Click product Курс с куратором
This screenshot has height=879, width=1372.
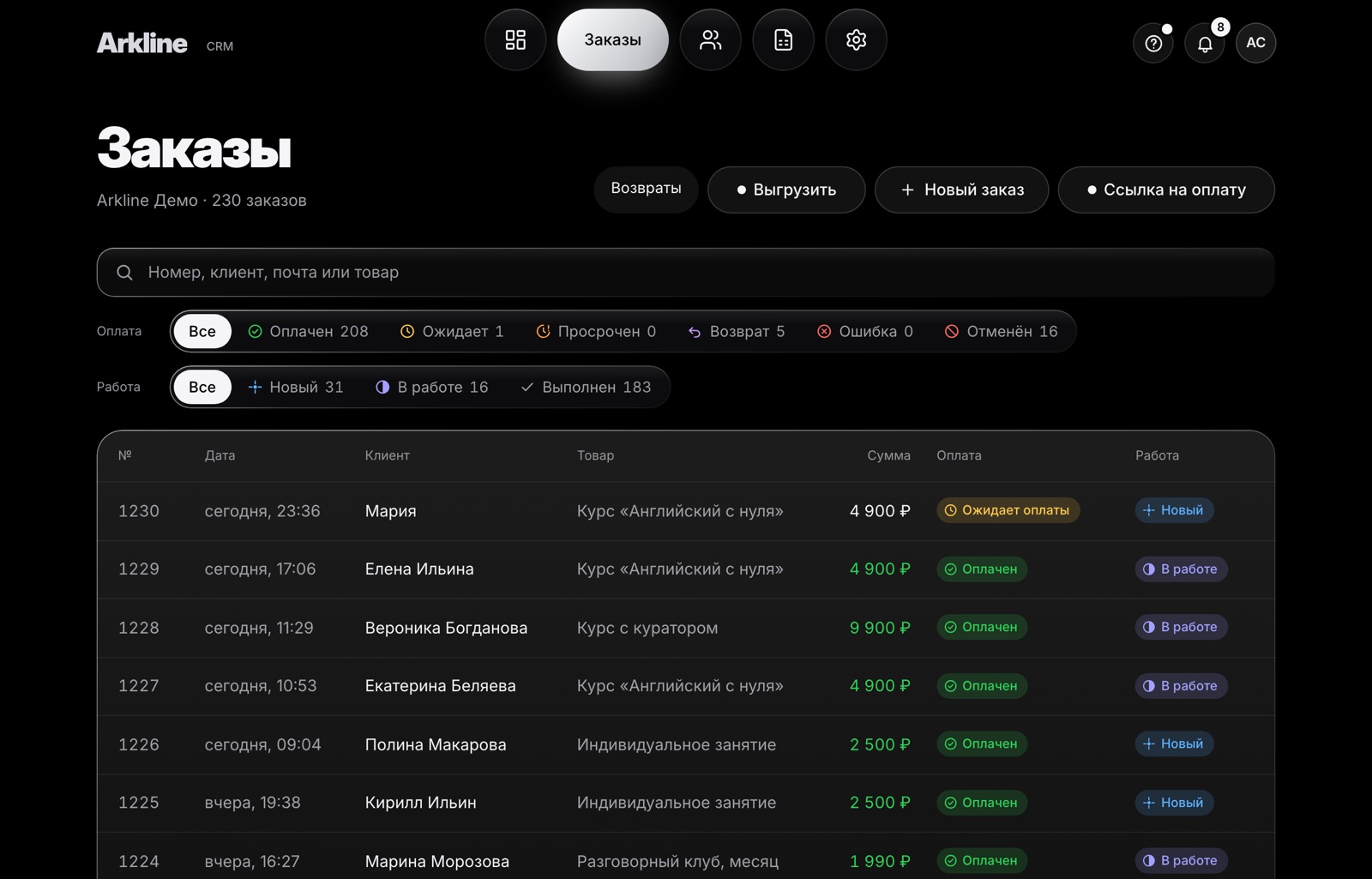pos(647,628)
